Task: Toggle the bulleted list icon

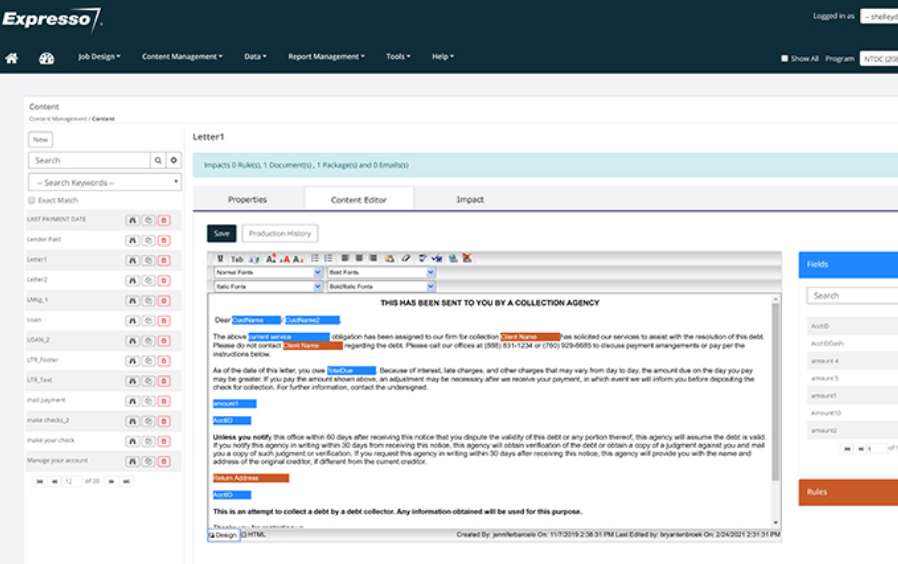Action: pos(315,259)
